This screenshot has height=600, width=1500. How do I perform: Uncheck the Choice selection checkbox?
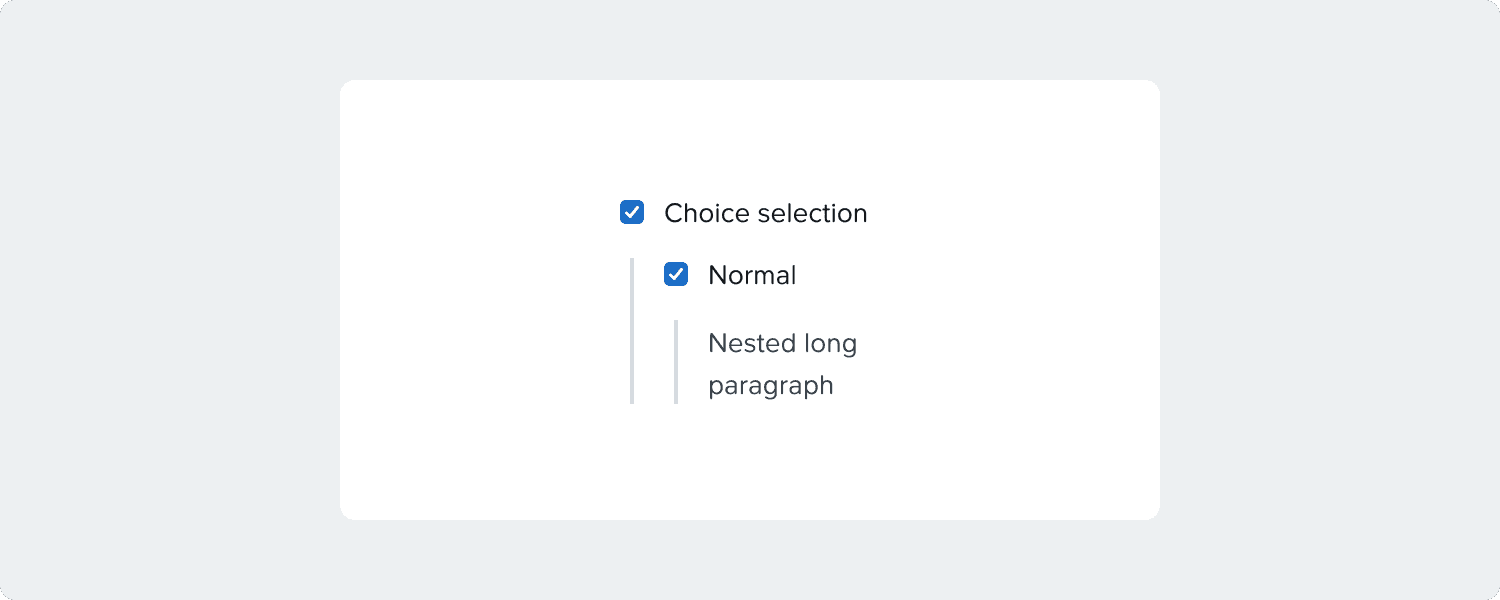click(x=632, y=212)
